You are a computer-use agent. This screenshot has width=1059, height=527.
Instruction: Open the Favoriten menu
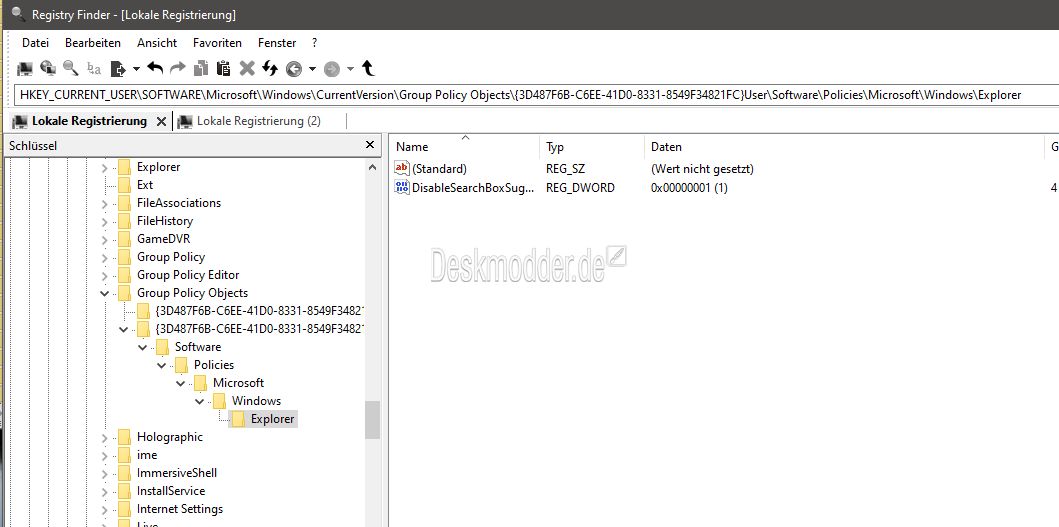point(217,43)
